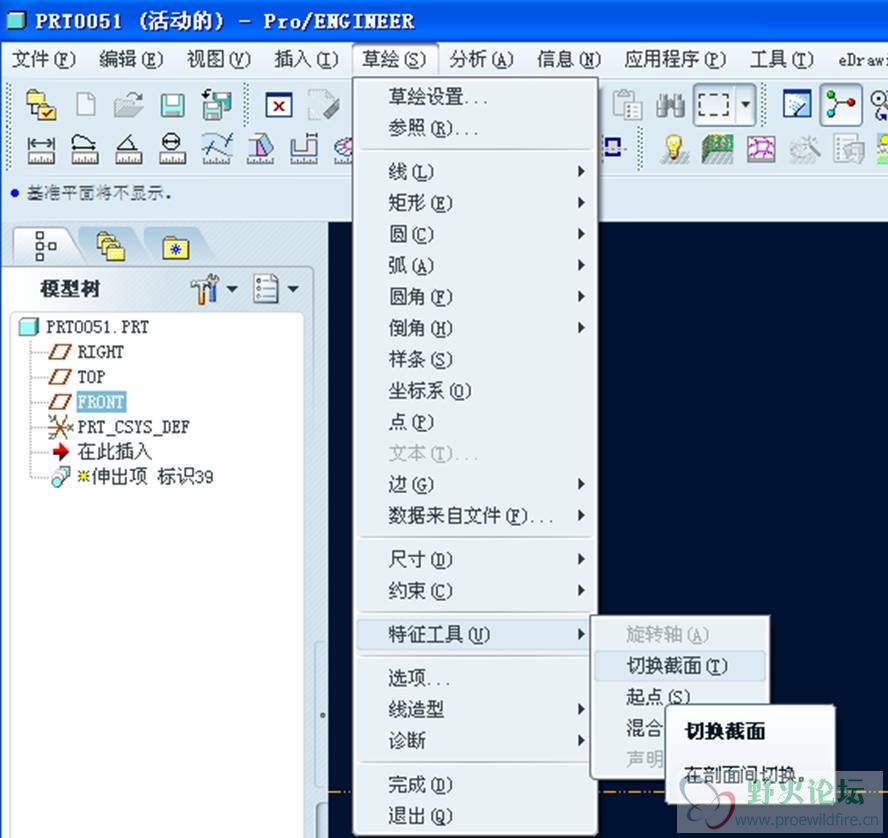888x838 pixels.
Task: Choose 完成(D) menu item
Action: pyautogui.click(x=475, y=784)
